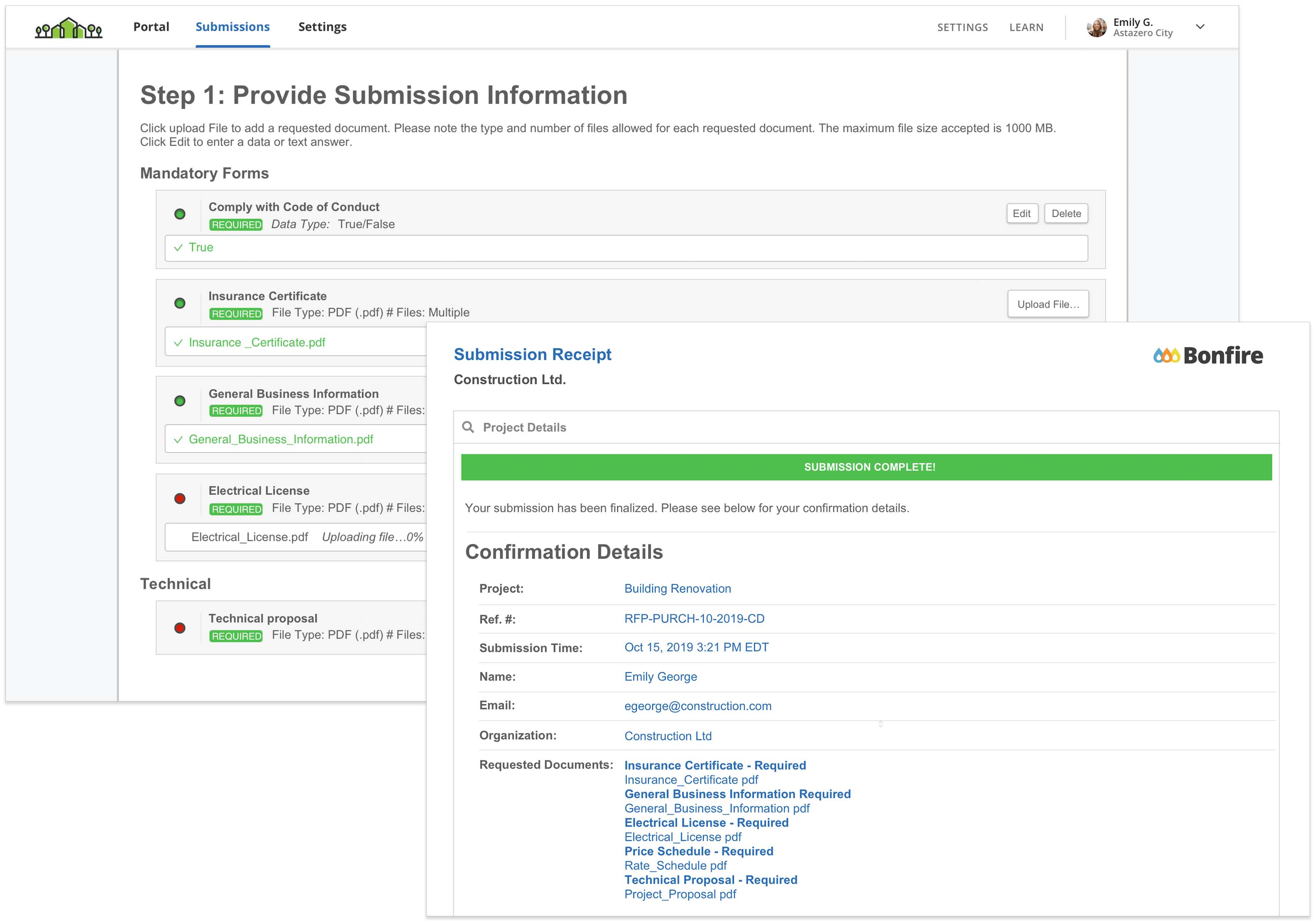Click red status dot for Technical proposal
Viewport: 1316px width, 924px height.
click(x=180, y=628)
